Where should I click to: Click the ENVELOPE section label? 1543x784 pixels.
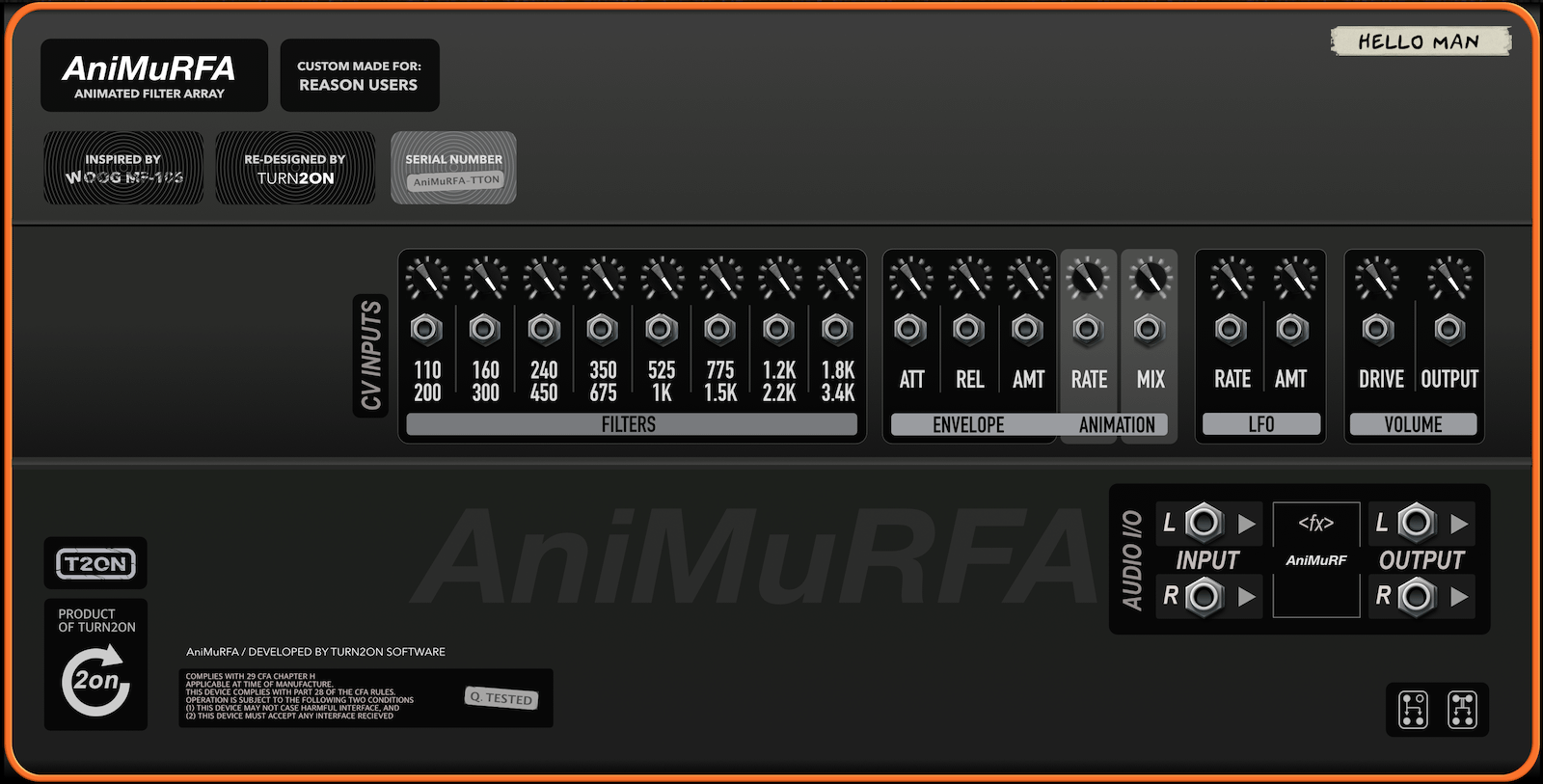click(x=968, y=425)
